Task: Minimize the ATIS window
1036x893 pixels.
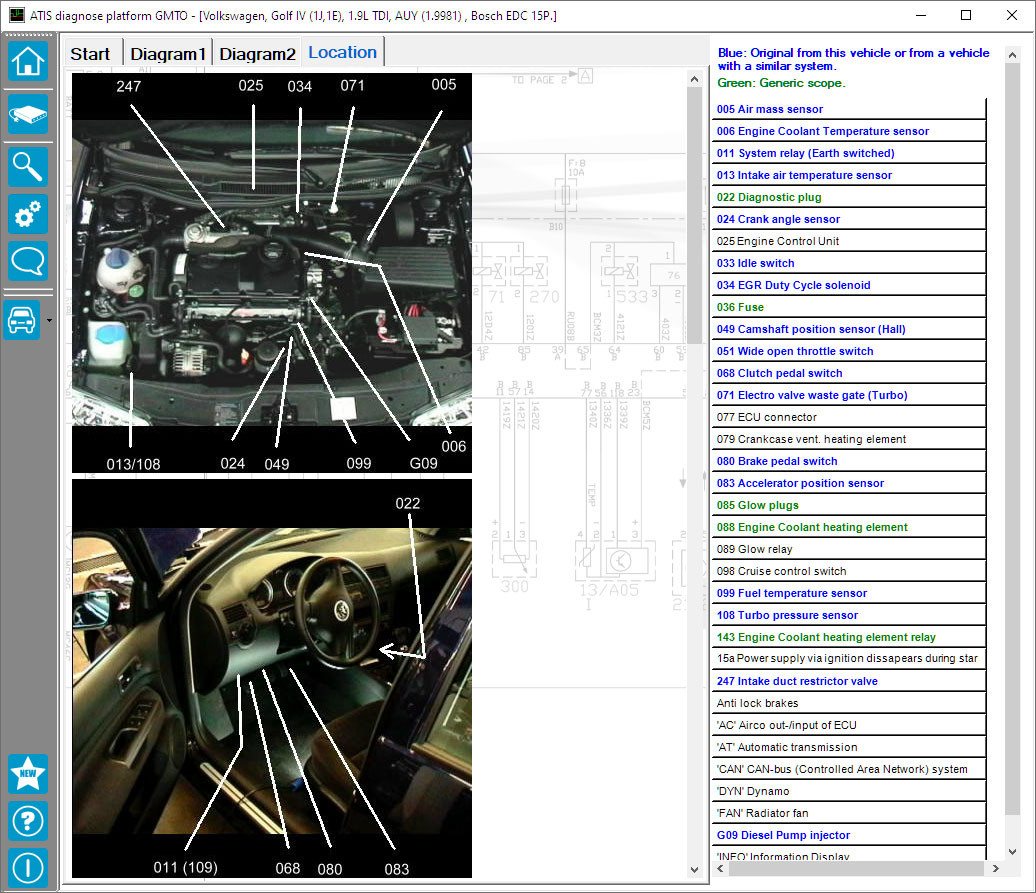Action: [921, 15]
